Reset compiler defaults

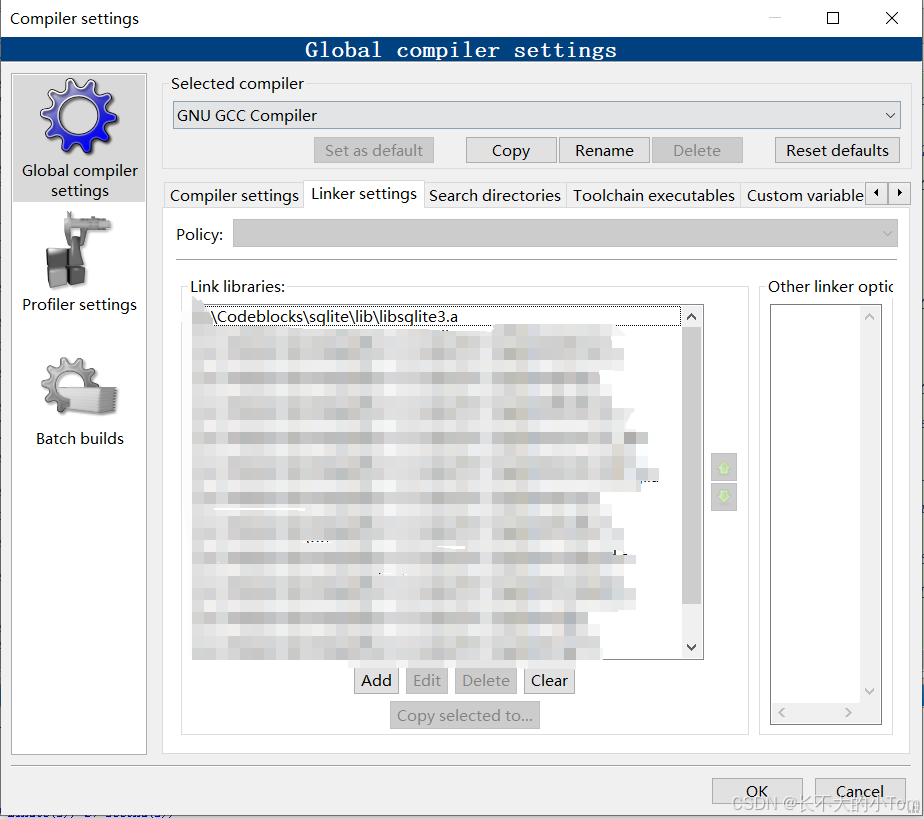[837, 150]
